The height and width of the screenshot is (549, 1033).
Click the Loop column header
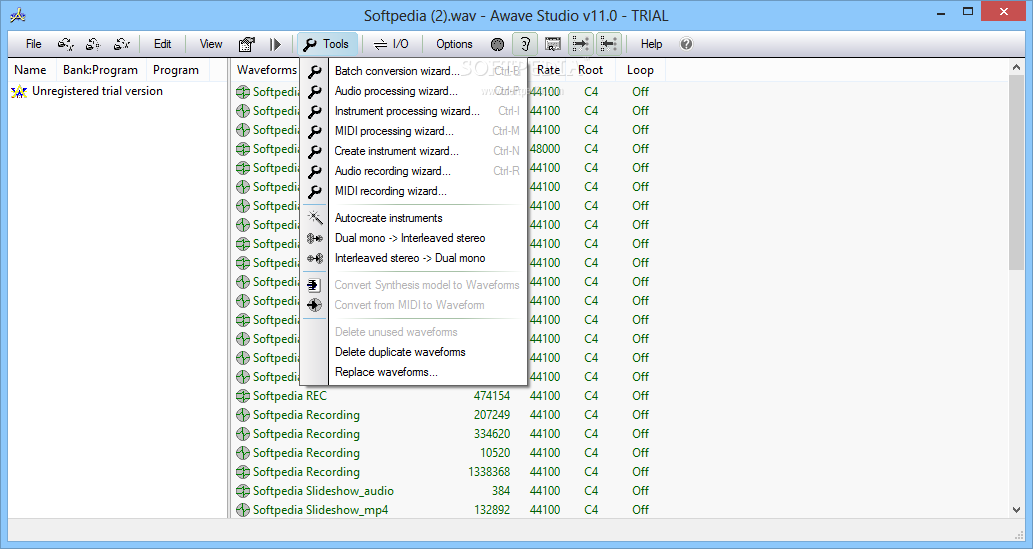(x=640, y=70)
